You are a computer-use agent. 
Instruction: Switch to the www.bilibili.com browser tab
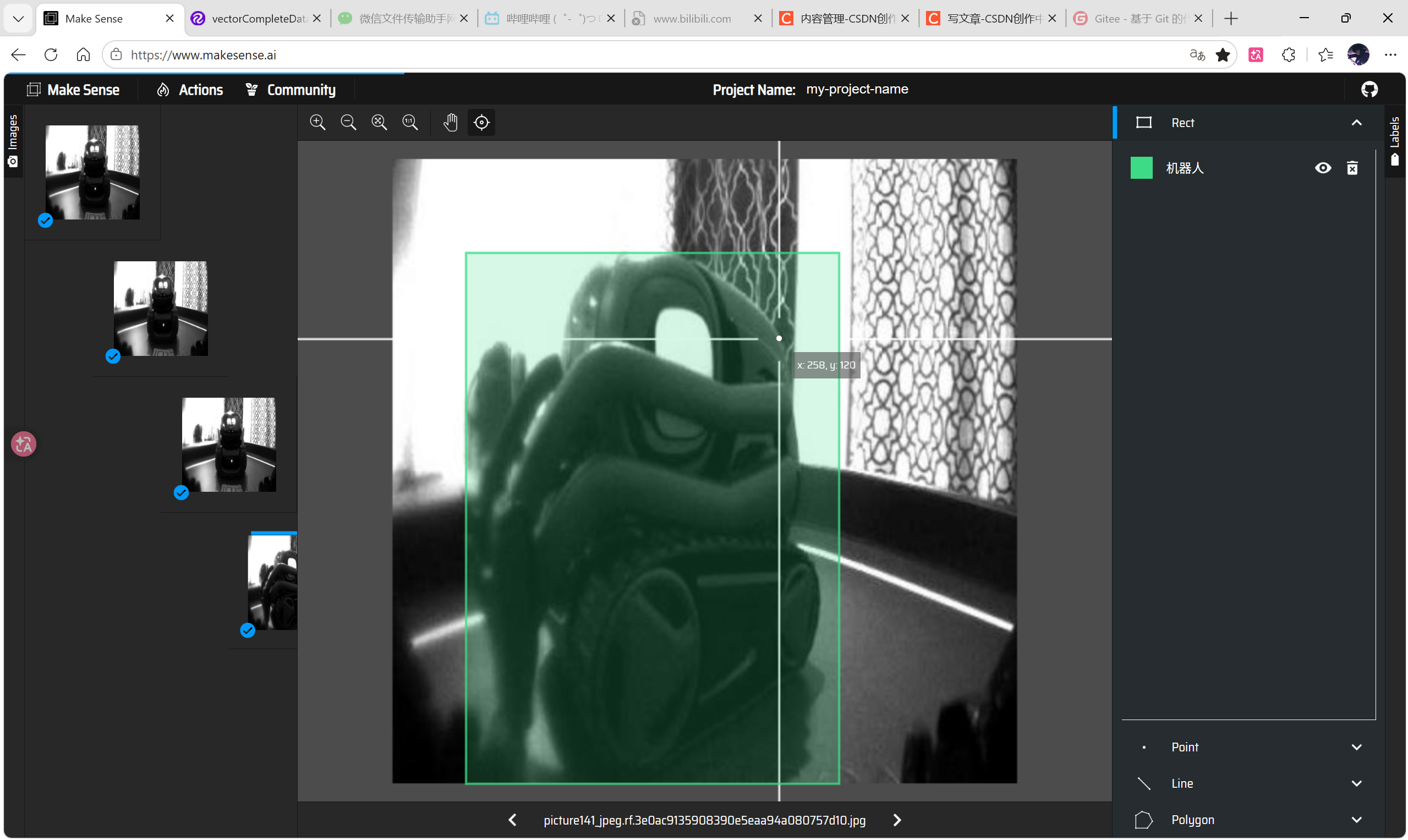click(699, 19)
